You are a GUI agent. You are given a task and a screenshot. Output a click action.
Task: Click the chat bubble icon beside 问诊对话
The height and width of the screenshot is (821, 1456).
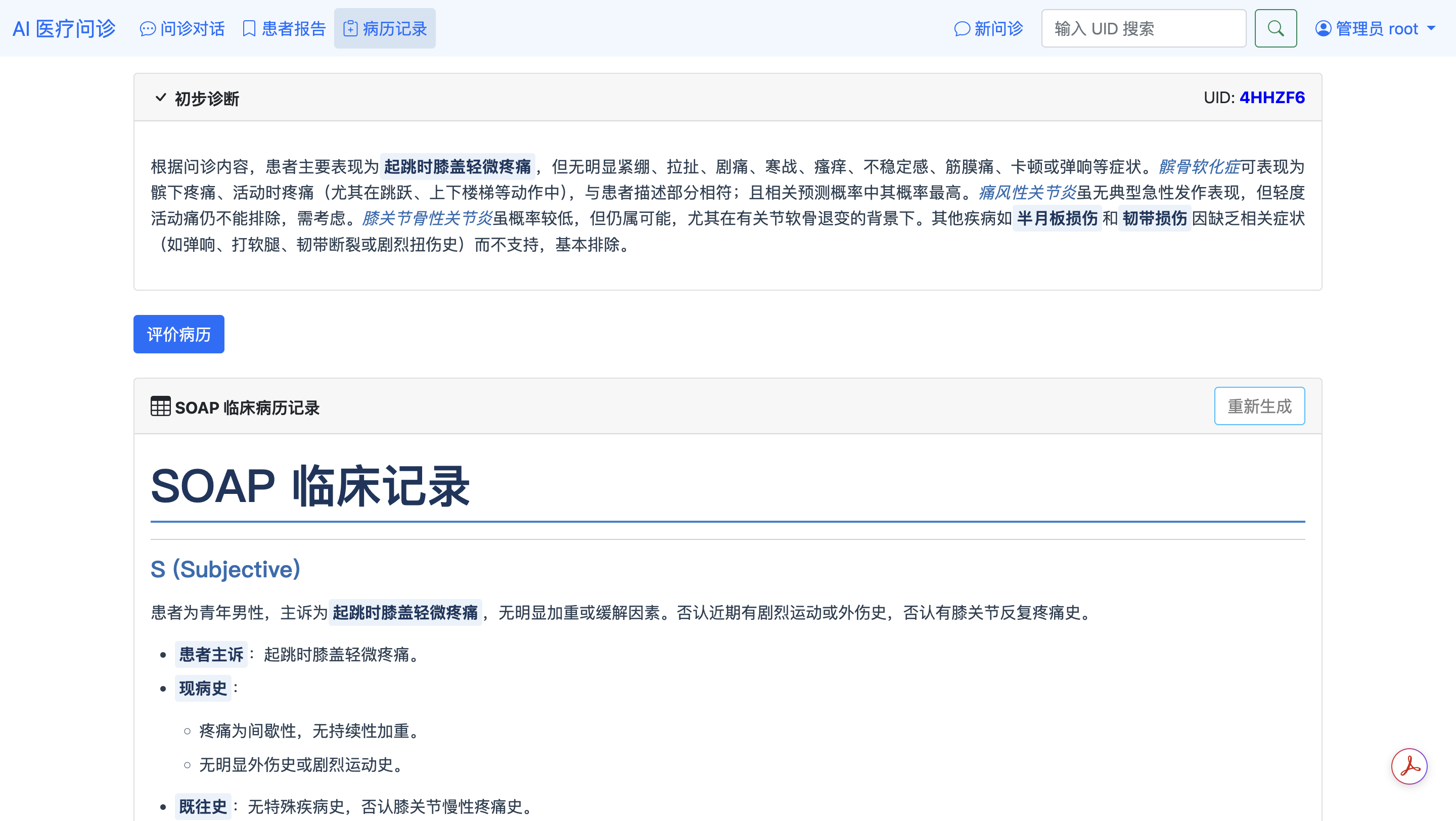(x=148, y=29)
